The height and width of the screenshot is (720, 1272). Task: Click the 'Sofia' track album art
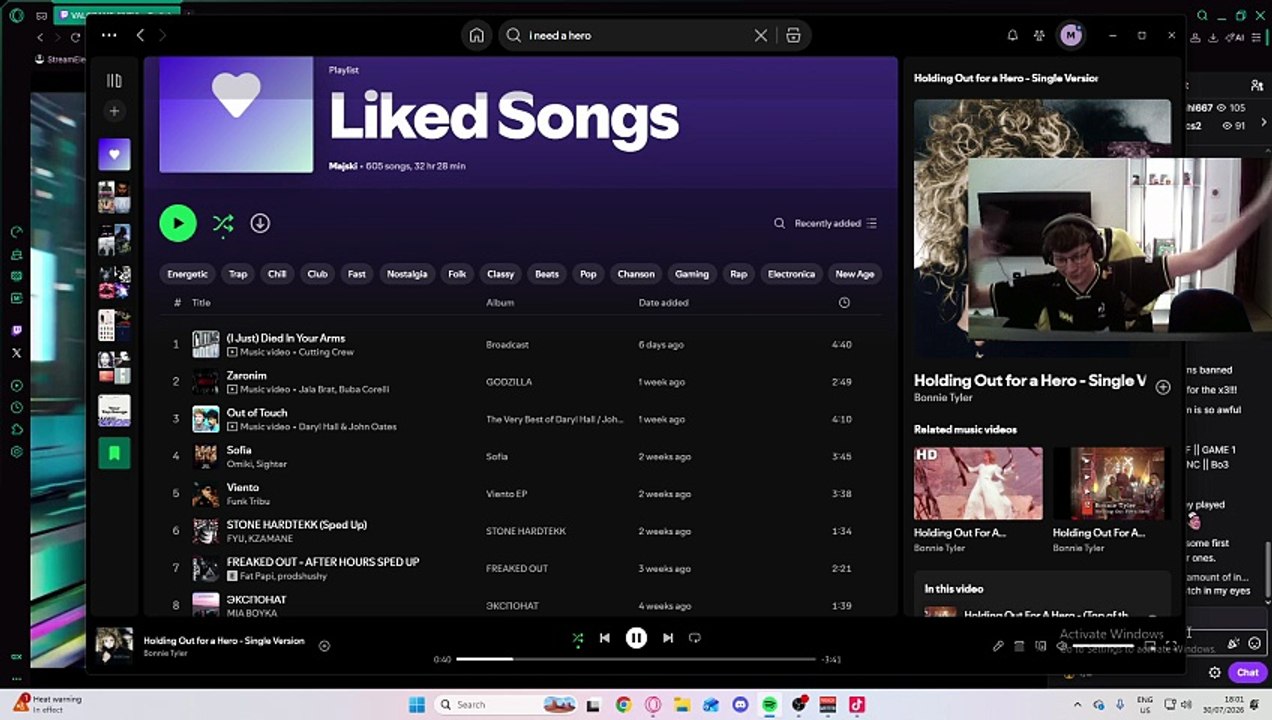point(206,456)
